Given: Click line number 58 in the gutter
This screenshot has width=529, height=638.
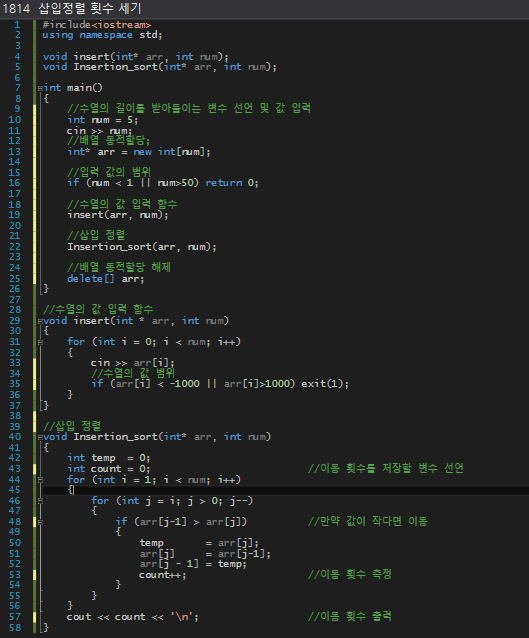Looking at the screenshot, I should coord(15,628).
